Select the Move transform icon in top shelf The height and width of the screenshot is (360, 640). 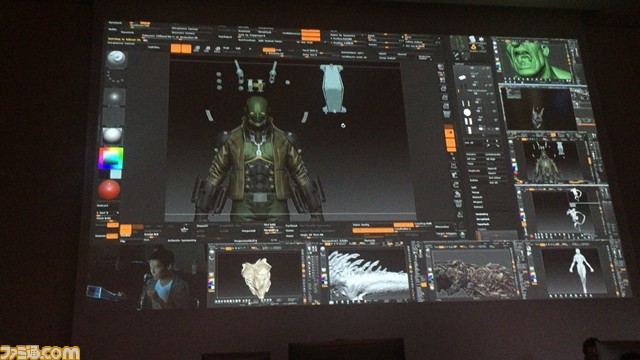click(x=197, y=49)
